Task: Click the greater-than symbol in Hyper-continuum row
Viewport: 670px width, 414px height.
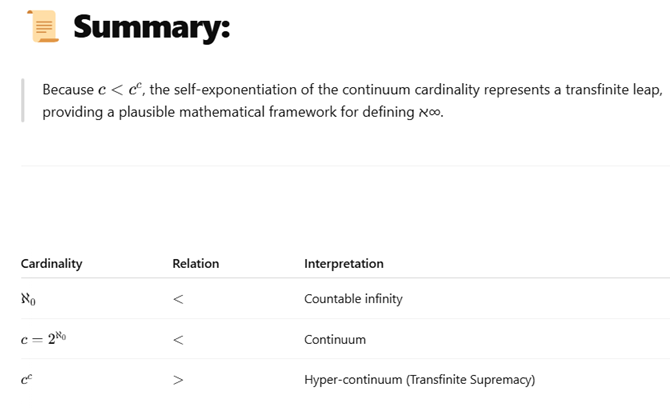Action: [178, 380]
